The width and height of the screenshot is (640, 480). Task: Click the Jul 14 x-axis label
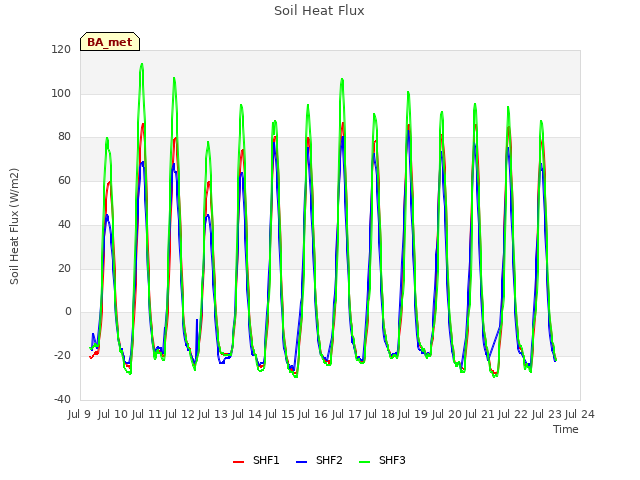point(246,414)
